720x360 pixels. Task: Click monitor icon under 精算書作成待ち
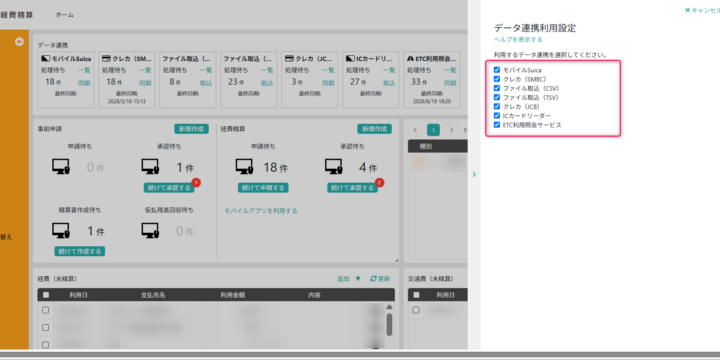pyautogui.click(x=61, y=231)
